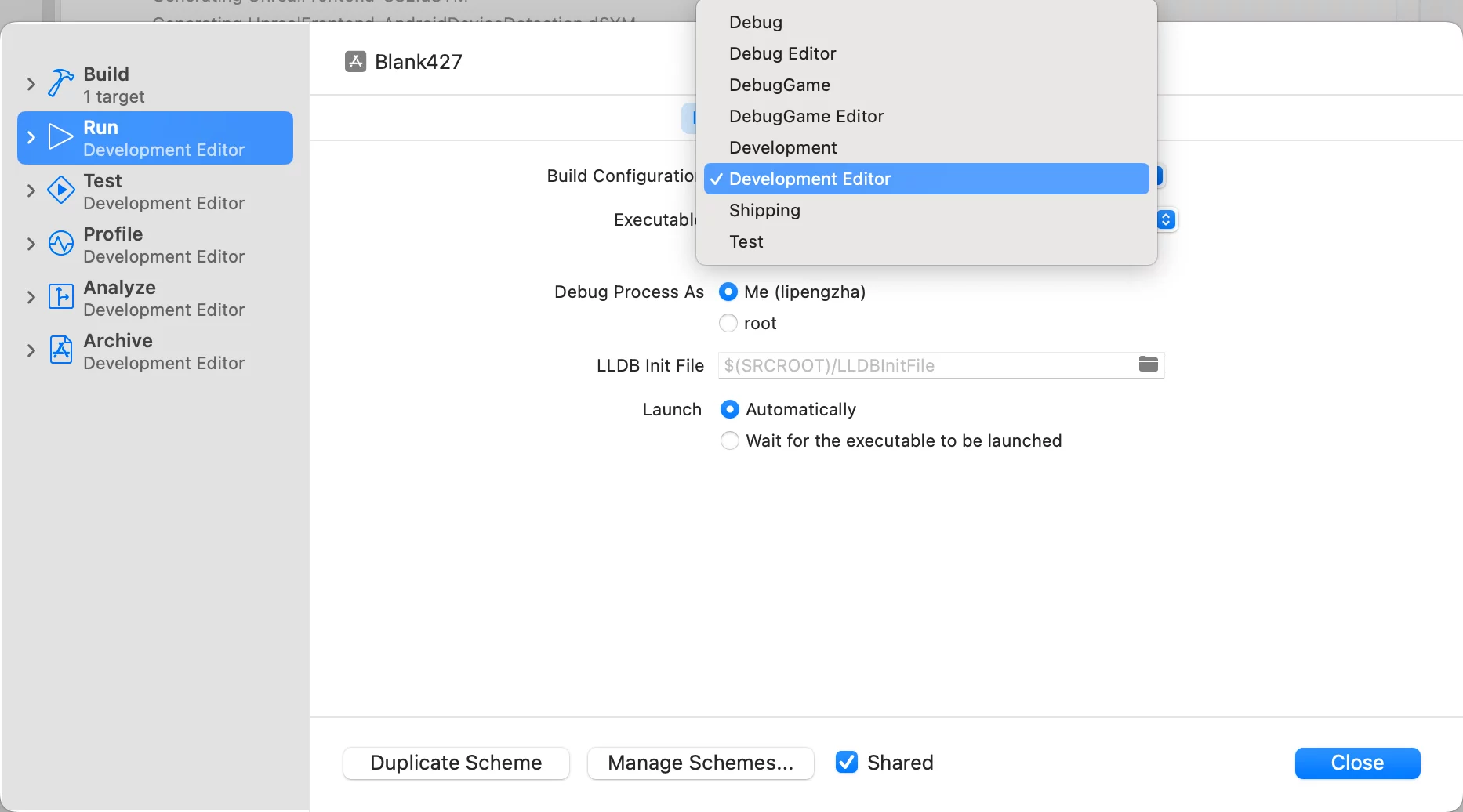Expand the Test action disclosure arrow

pos(31,190)
